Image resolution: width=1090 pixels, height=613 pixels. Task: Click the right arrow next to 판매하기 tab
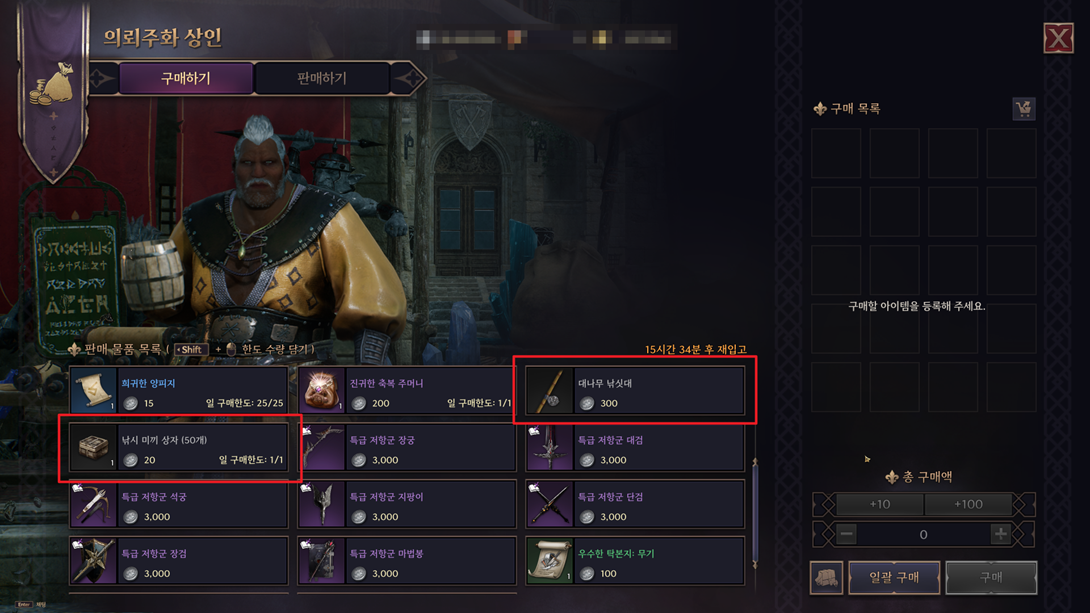409,79
